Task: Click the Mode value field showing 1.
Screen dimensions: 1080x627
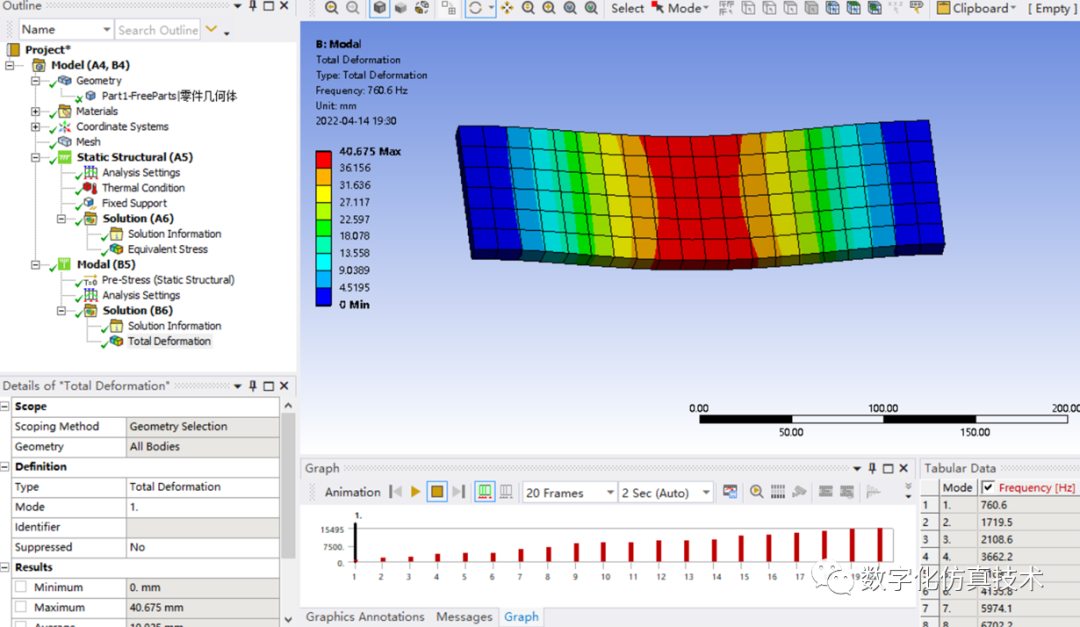Action: [202, 506]
